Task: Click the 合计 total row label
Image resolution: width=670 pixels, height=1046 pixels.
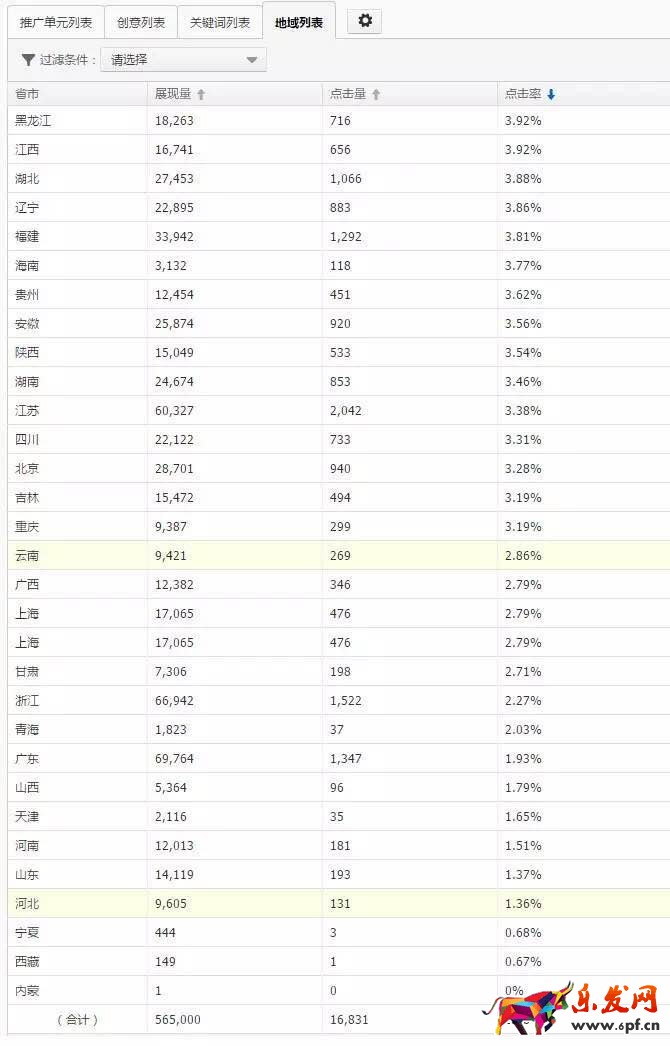Action: coord(77,1019)
